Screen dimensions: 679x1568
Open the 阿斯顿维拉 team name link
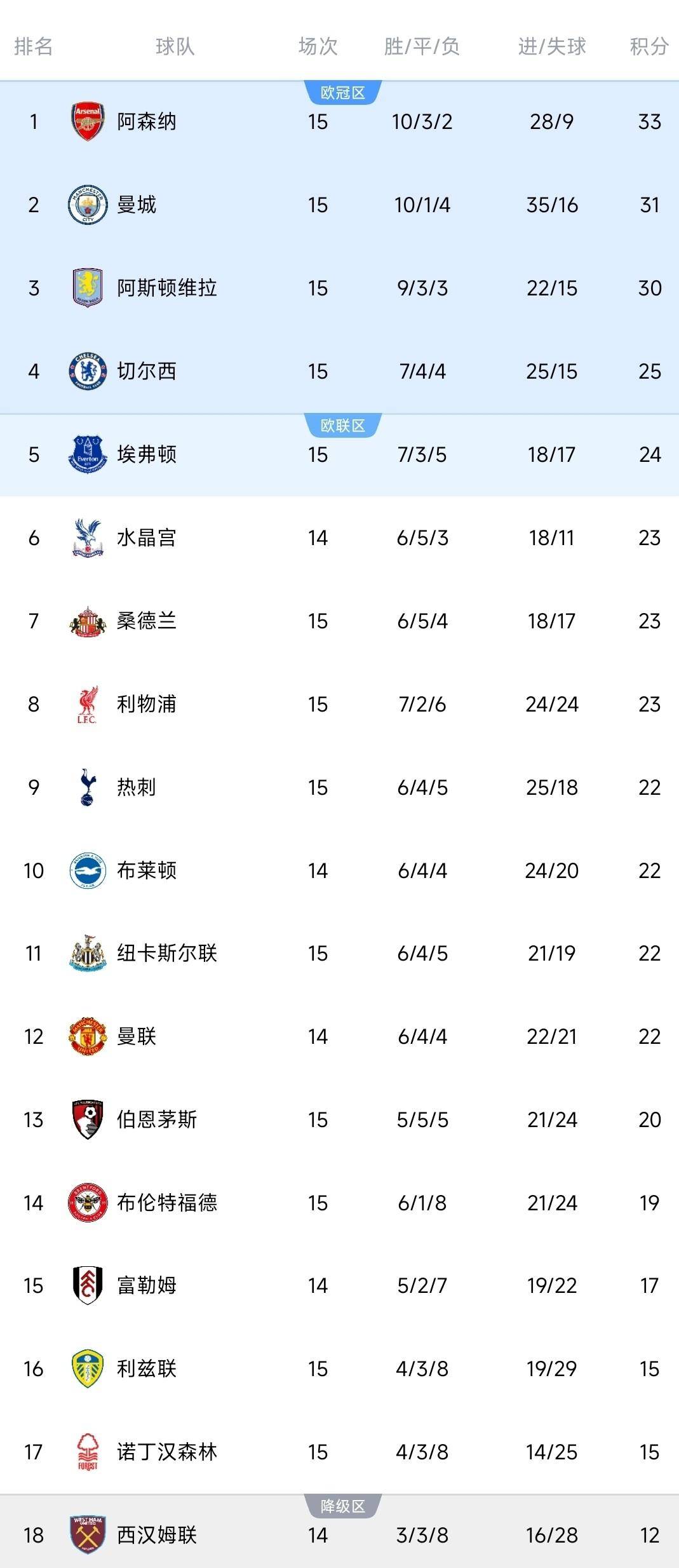tap(168, 287)
